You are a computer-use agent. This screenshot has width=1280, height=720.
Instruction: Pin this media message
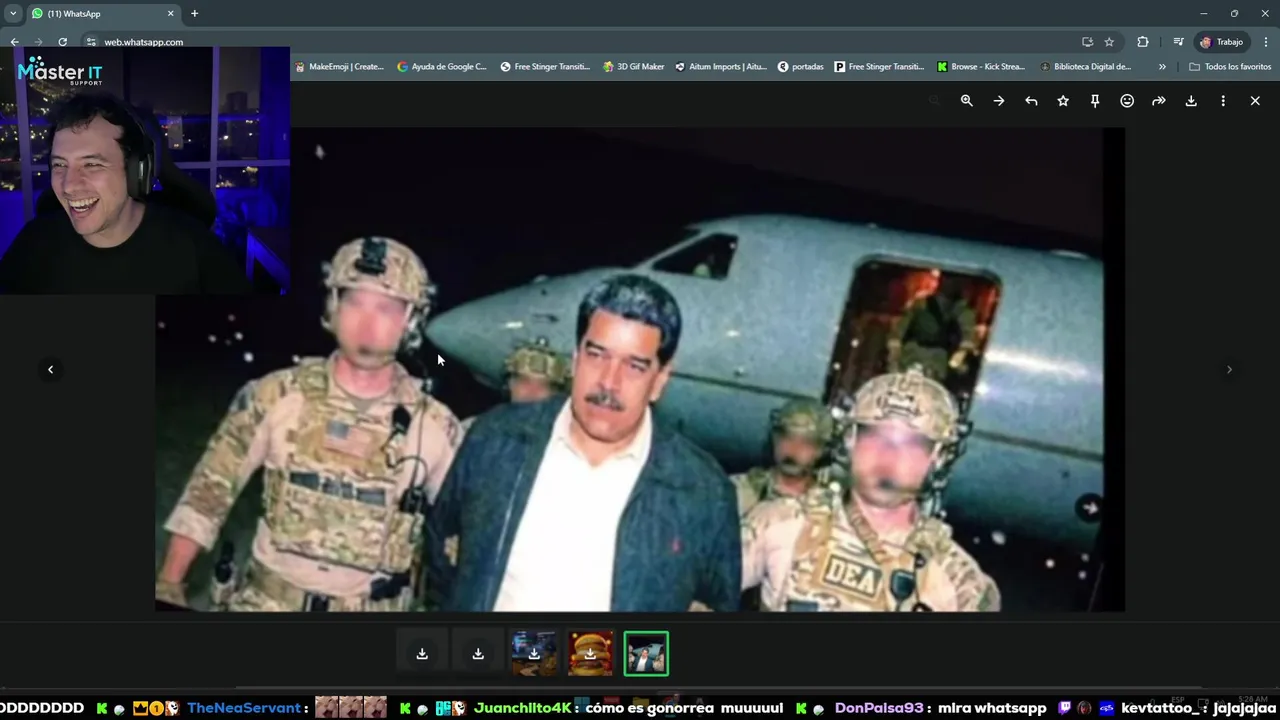[x=1095, y=101]
